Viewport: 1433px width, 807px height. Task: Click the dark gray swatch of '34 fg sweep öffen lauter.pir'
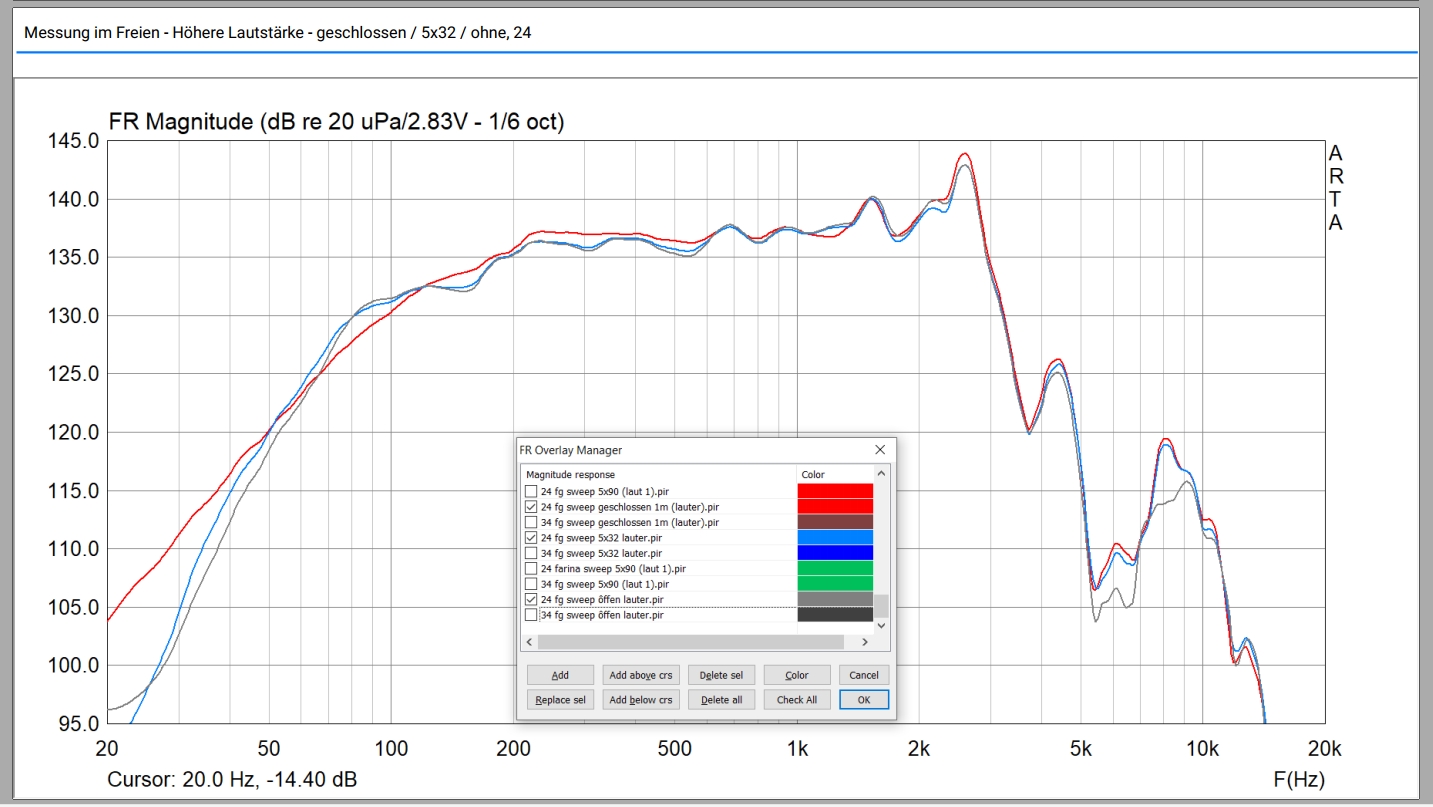pos(835,615)
